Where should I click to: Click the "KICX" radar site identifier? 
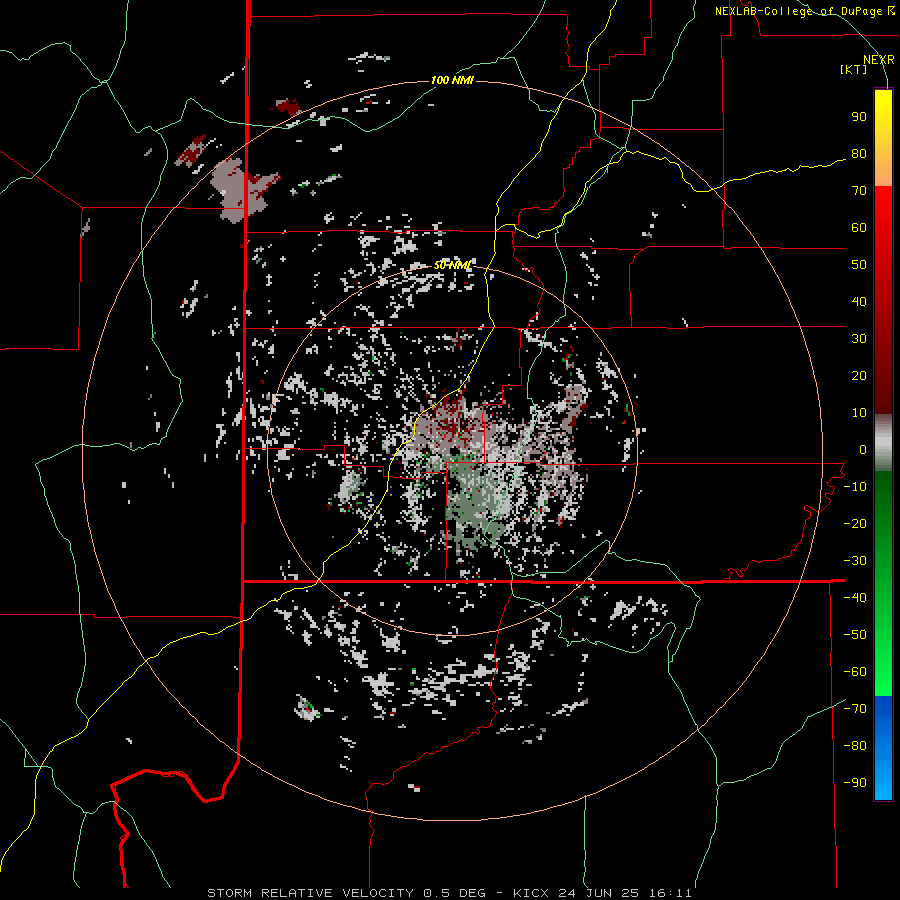pyautogui.click(x=531, y=893)
